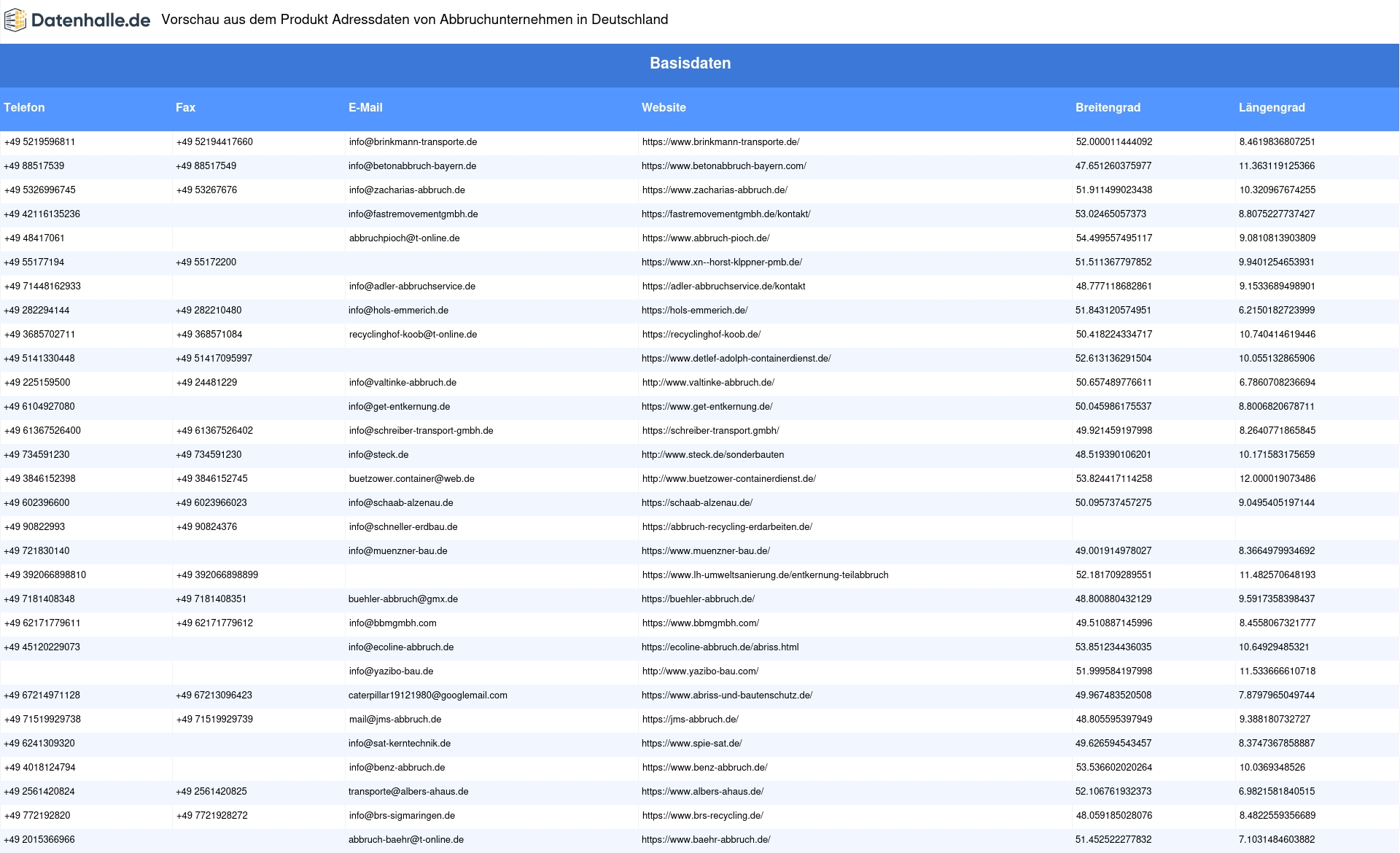The width and height of the screenshot is (1400, 853).
Task: Select email abbruchpioch@t-online.de
Action: pos(404,238)
